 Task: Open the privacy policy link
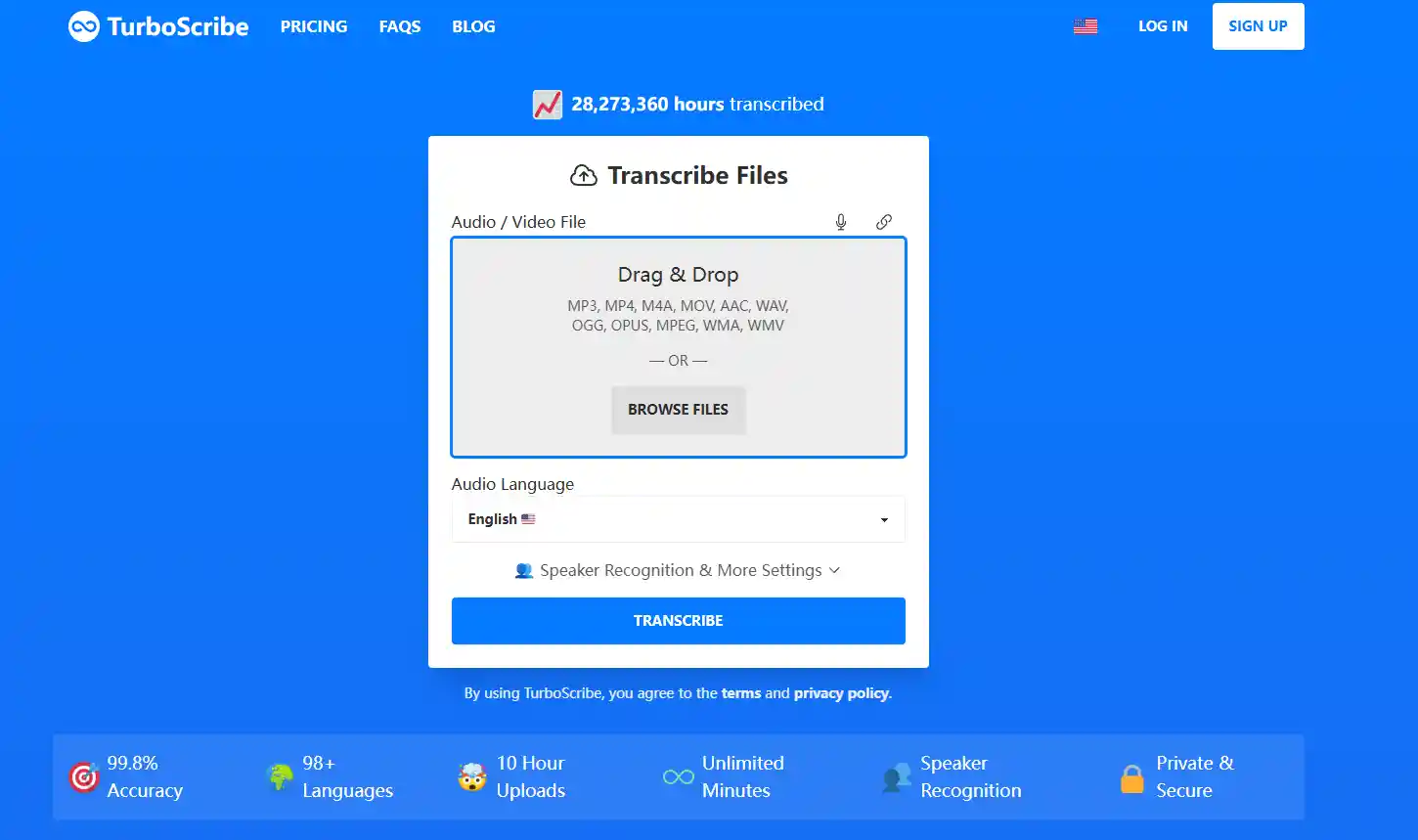coord(840,693)
